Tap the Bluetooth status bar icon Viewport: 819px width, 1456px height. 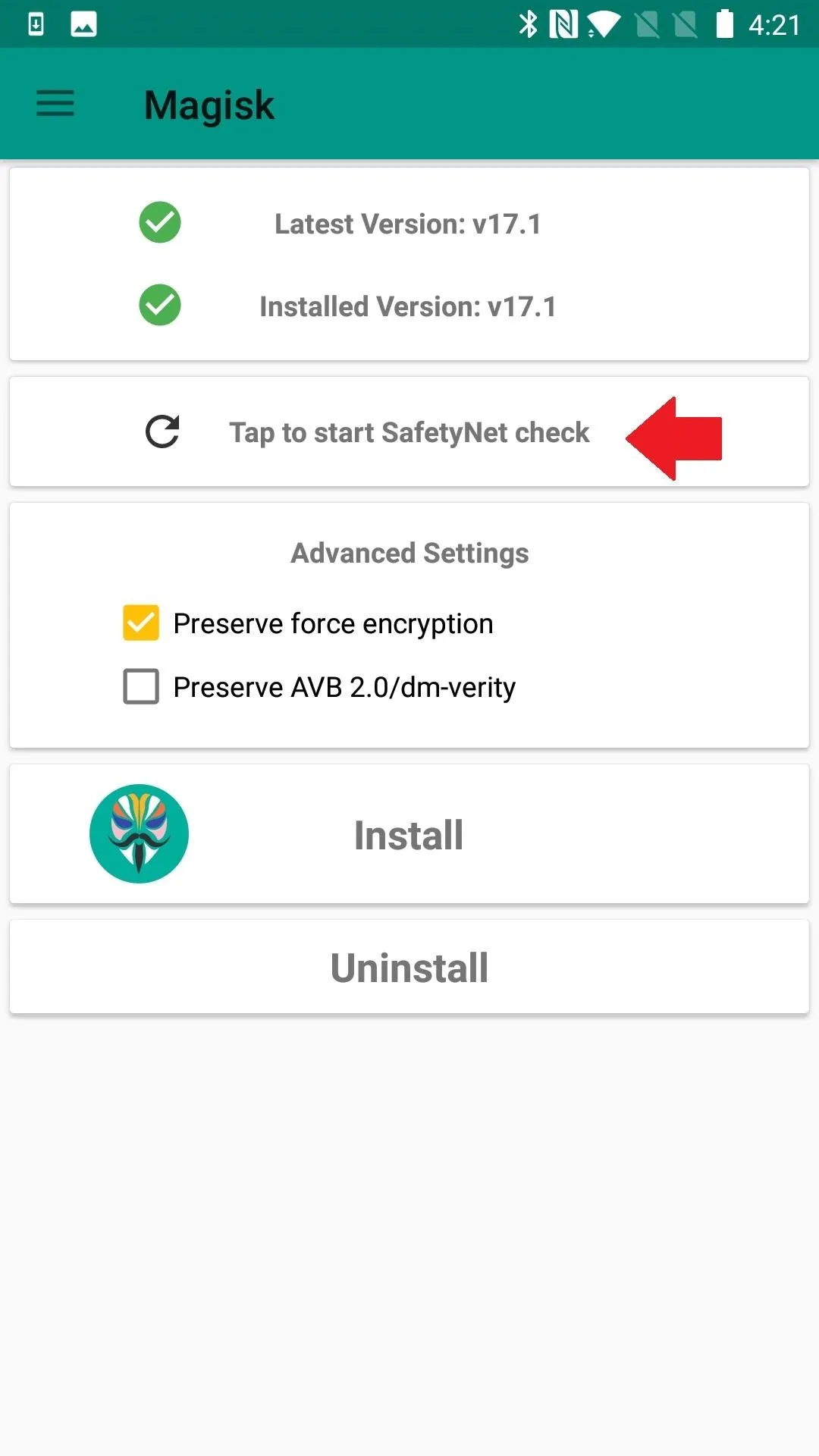pyautogui.click(x=528, y=24)
